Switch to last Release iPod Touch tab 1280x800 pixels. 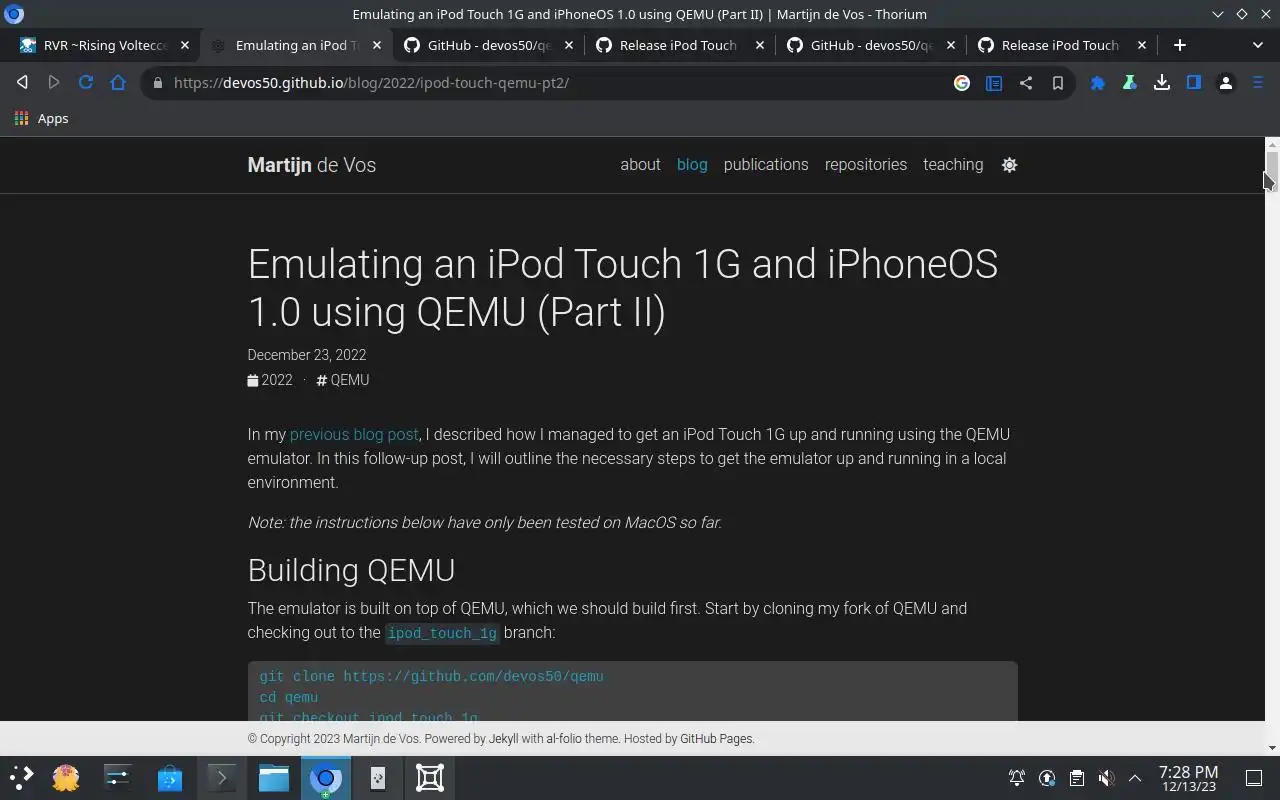tap(1060, 45)
